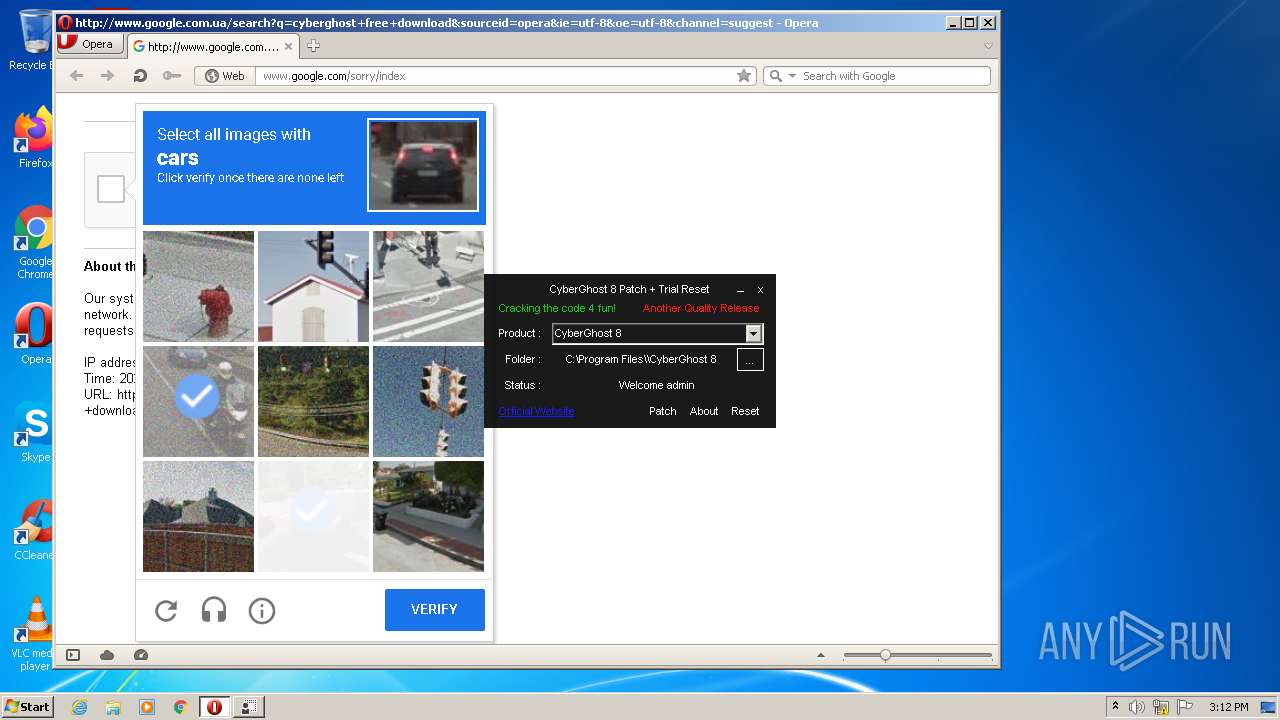Show hidden tray icons arrow
Screen dimensions: 1280x720
pos(1115,707)
